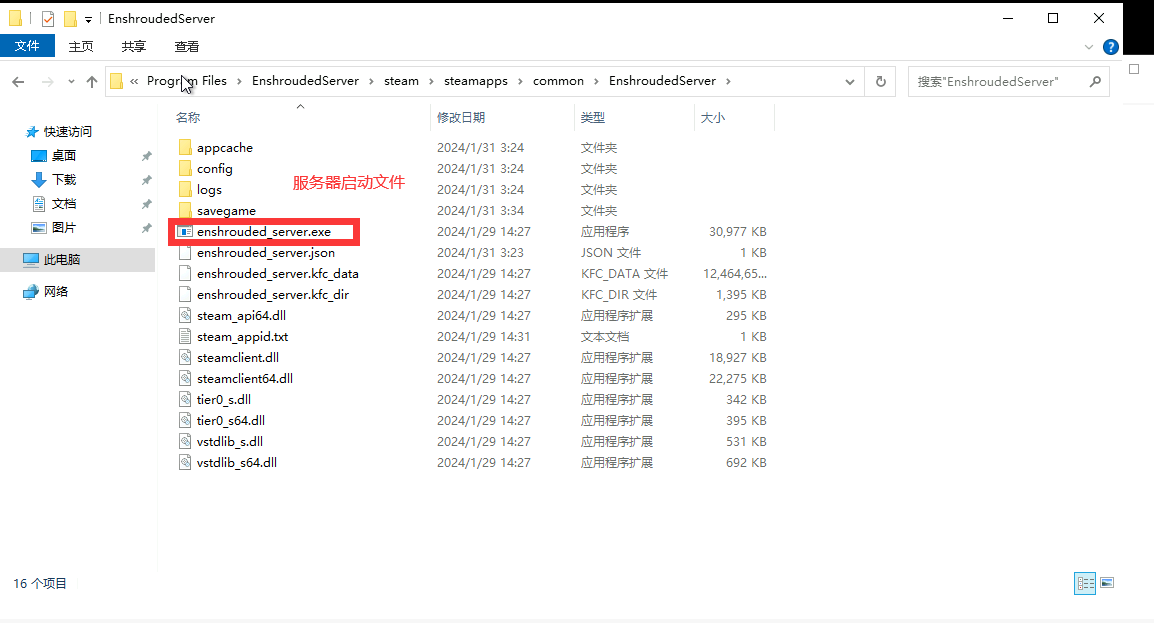The height and width of the screenshot is (623, 1154).
Task: Expand the ribbon with chevron arrow
Action: point(1088,47)
